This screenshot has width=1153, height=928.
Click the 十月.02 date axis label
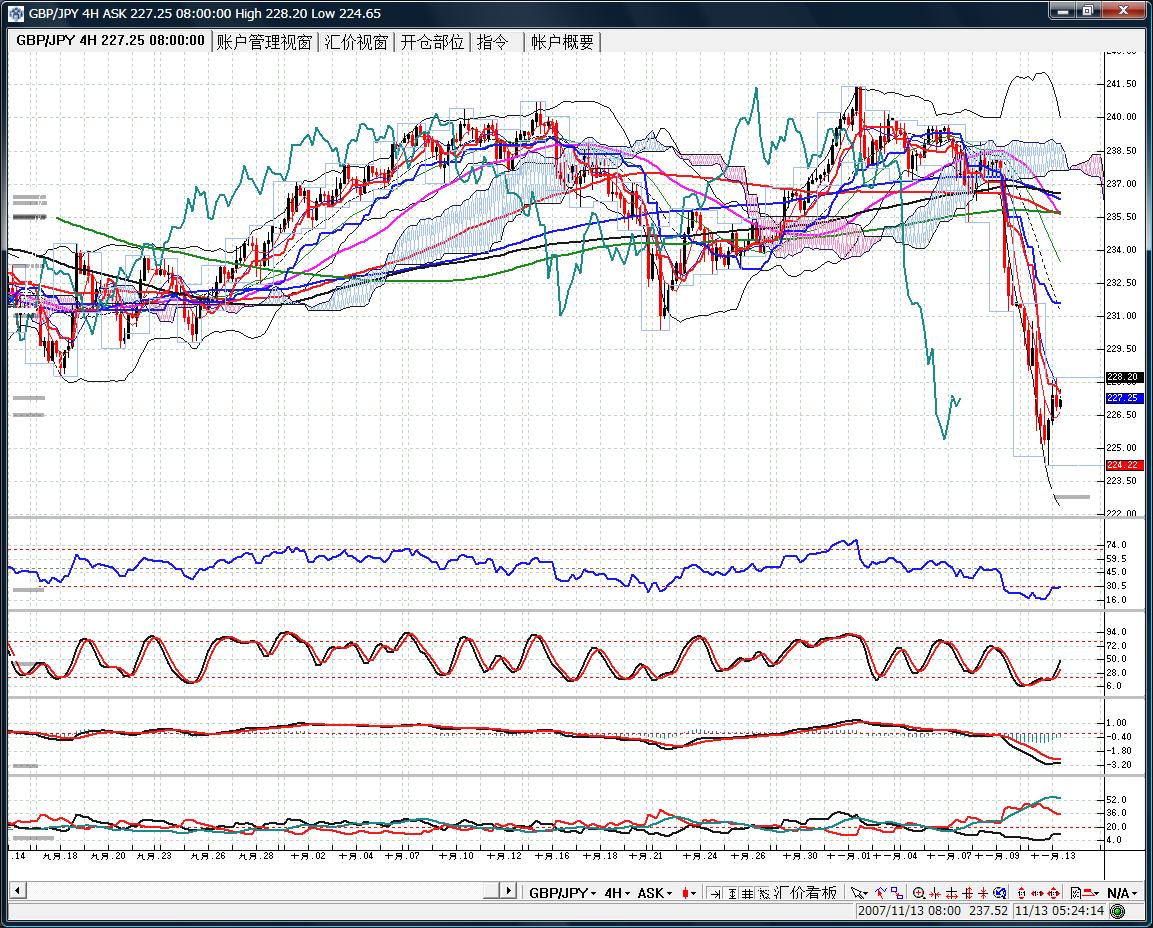308,856
